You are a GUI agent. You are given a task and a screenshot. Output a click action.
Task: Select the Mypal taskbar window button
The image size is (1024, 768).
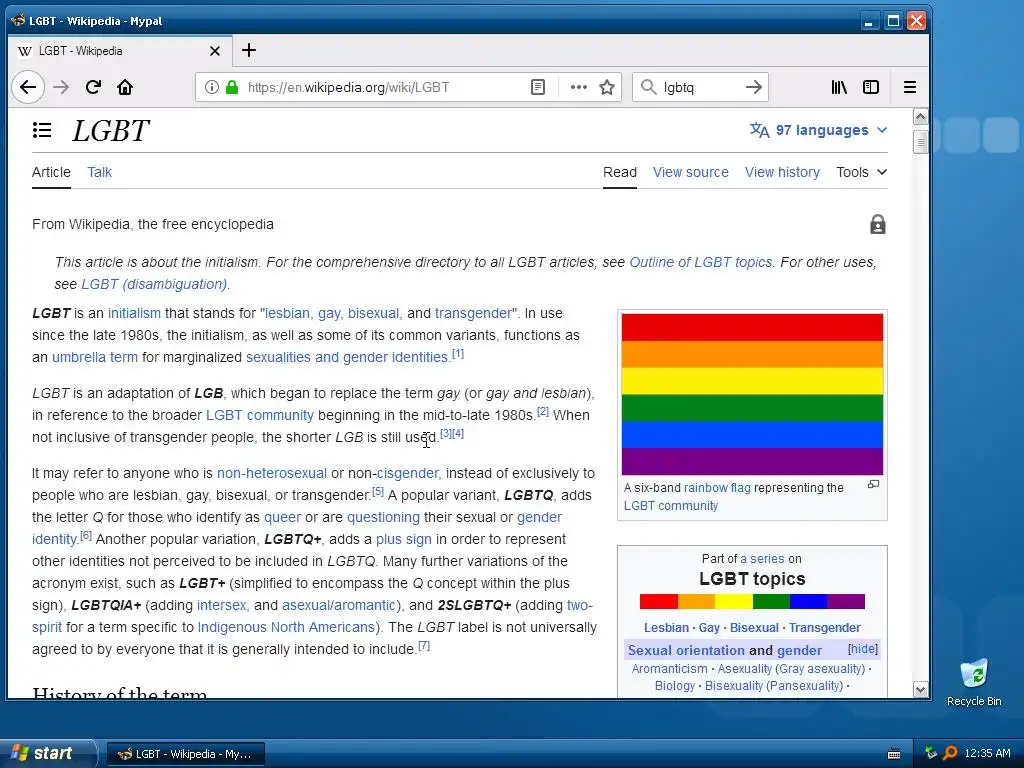(185, 754)
